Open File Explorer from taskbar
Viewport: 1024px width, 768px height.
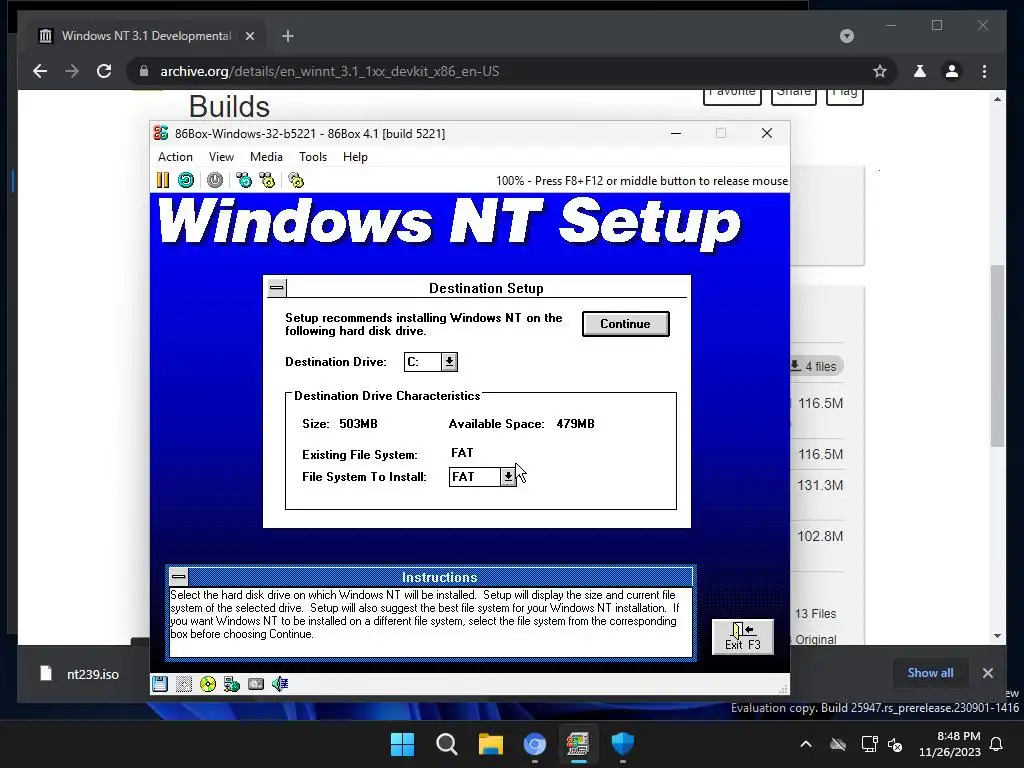coord(490,744)
